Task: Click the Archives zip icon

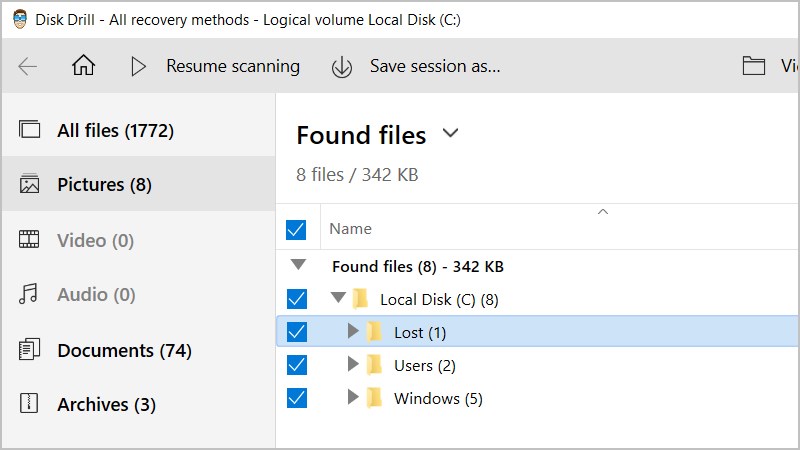Action: coord(29,403)
